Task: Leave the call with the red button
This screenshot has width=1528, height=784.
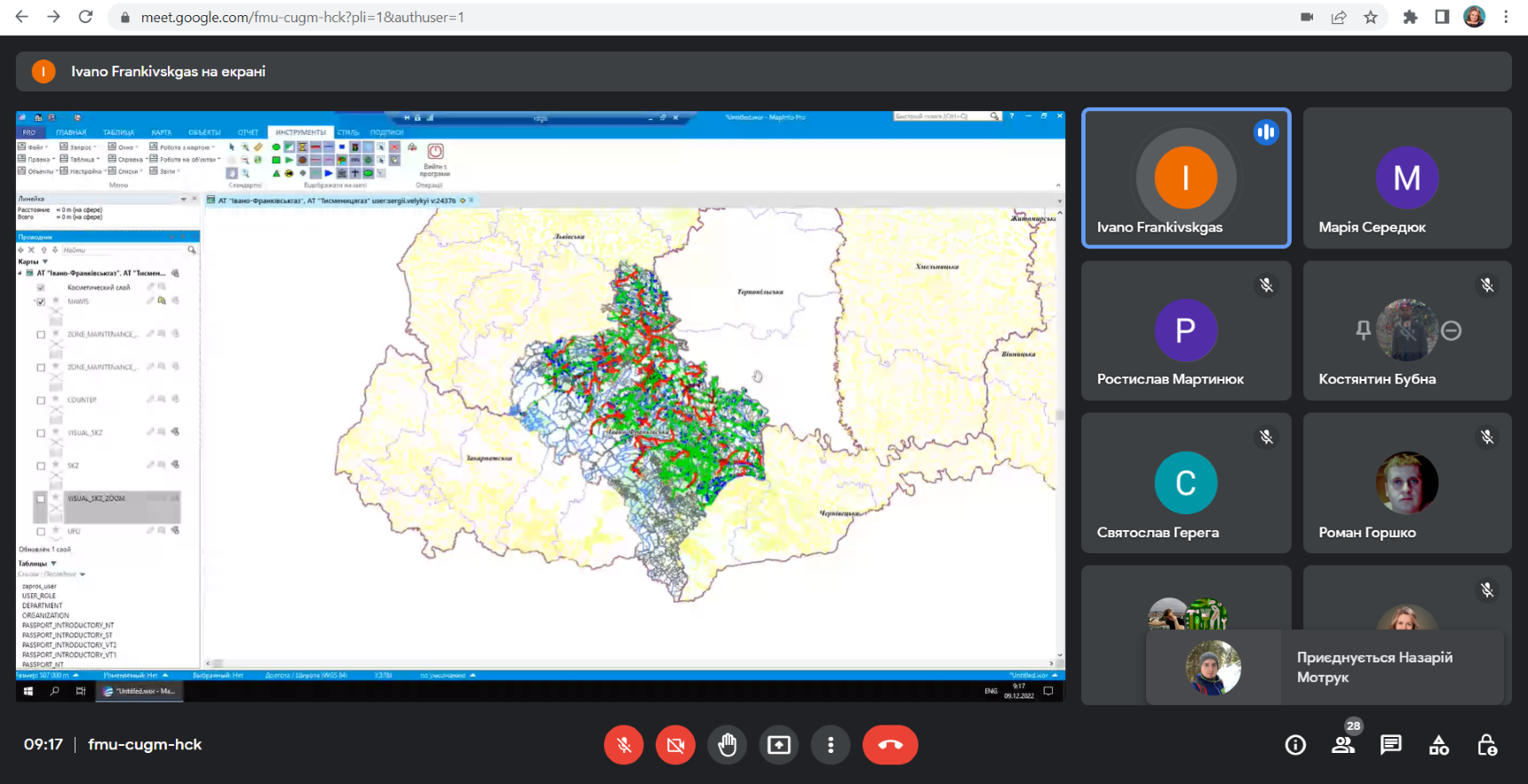Action: (890, 745)
